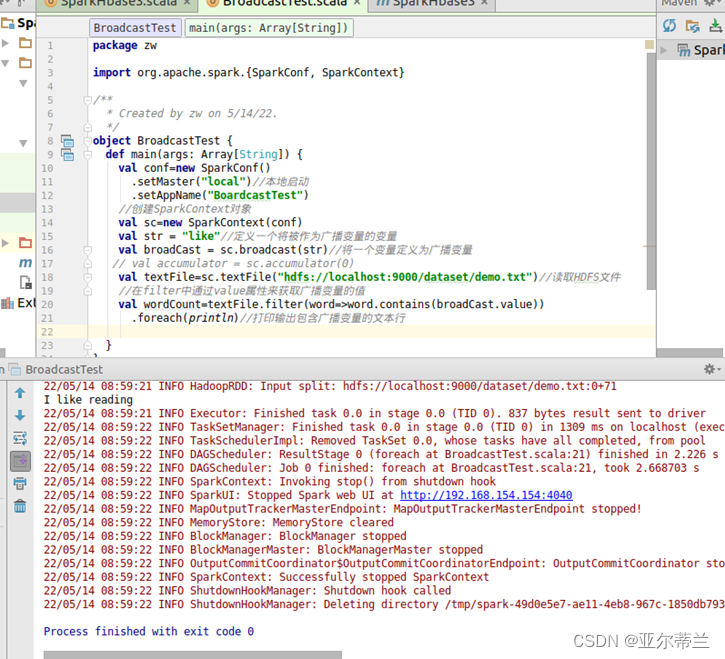The height and width of the screenshot is (659, 725).
Task: Click Maven download sources icon
Action: (716, 26)
